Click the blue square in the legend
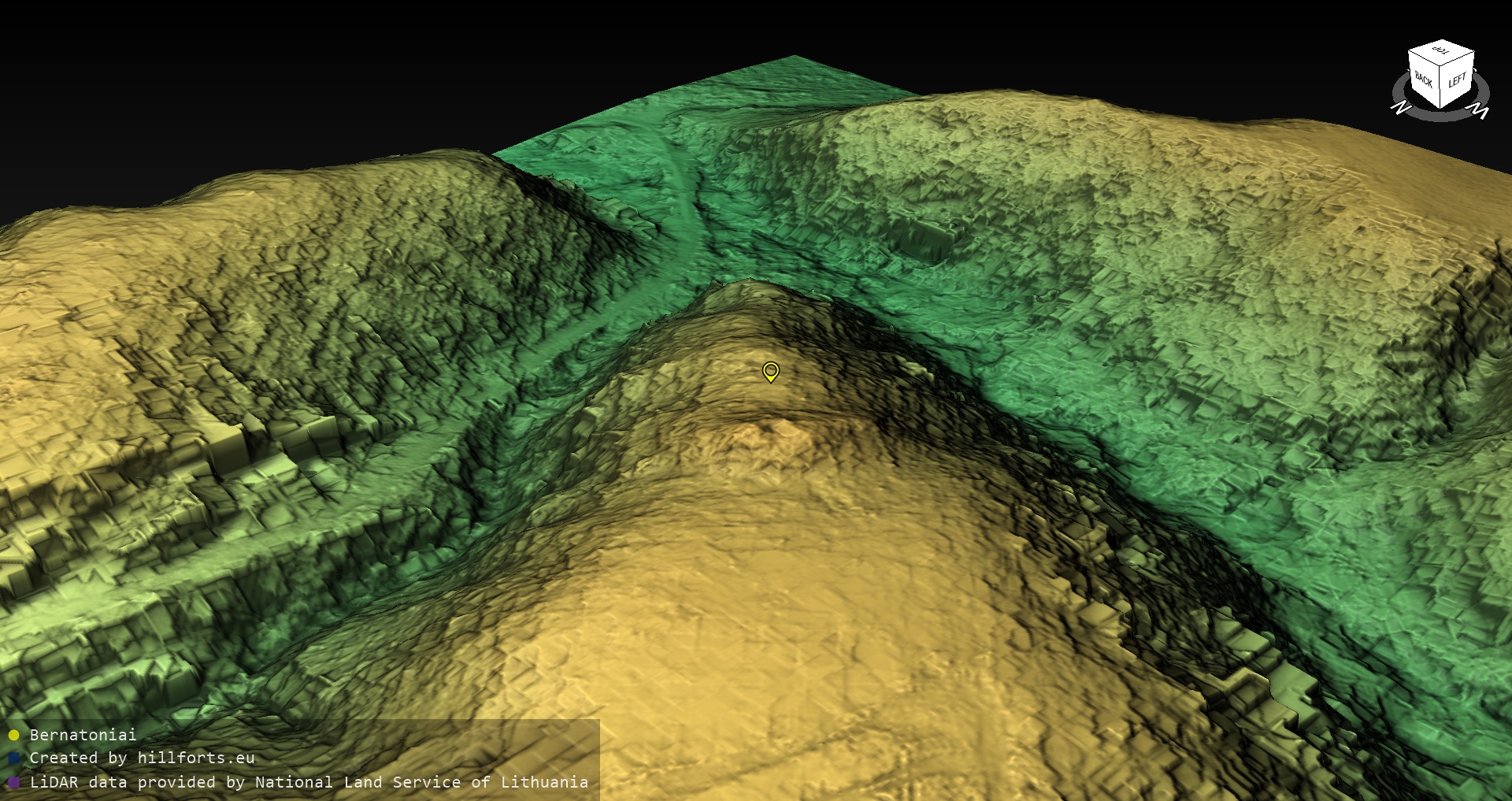 click(x=13, y=758)
